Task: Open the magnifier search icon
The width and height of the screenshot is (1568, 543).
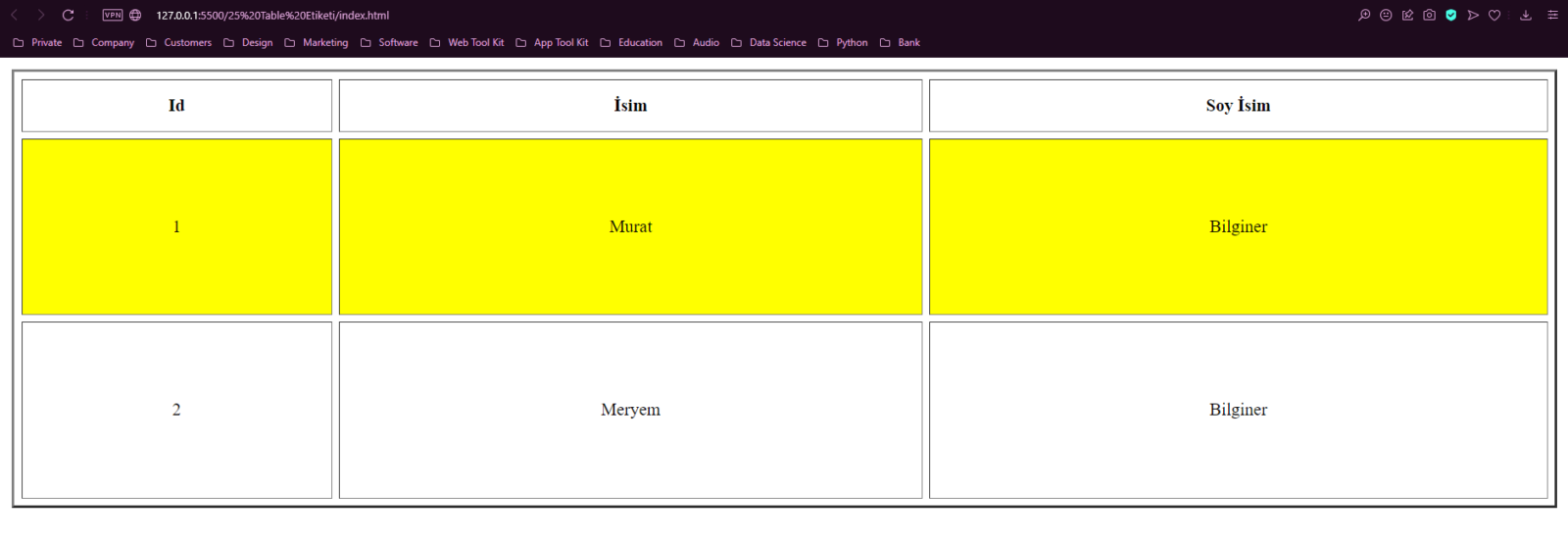Action: click(x=1364, y=16)
